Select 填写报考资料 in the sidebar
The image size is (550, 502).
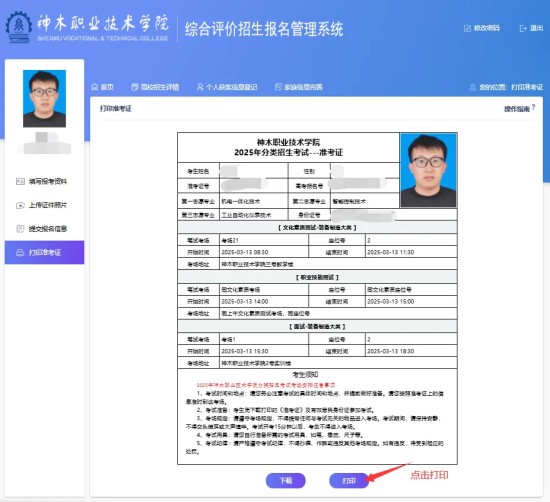click(45, 181)
